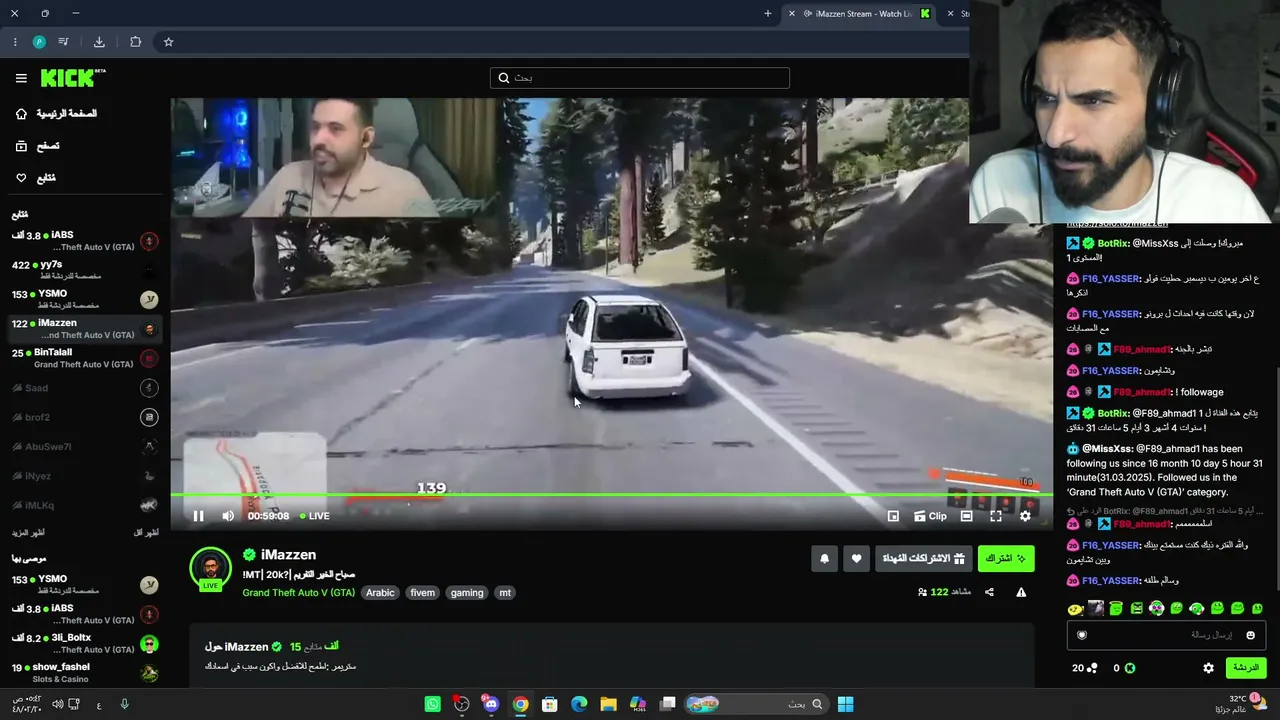Open the offline Saad channel
This screenshot has height=720, width=1280.
coord(85,388)
